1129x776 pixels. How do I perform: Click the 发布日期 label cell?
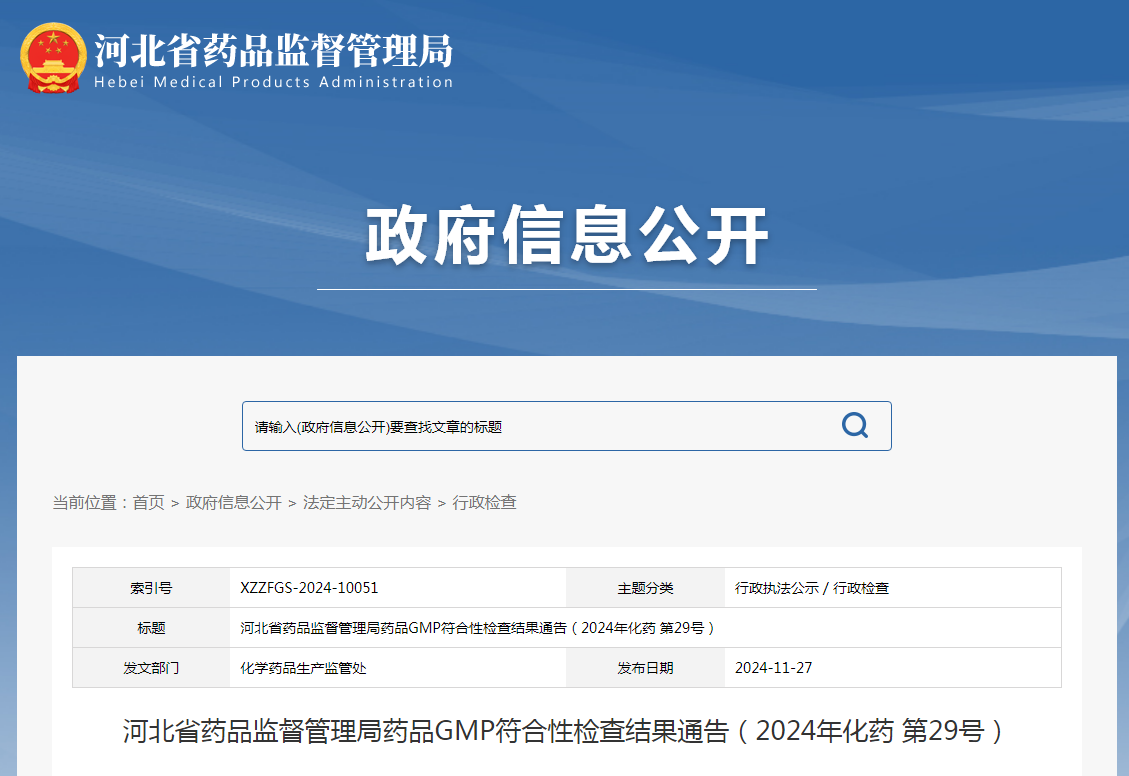pos(645,668)
